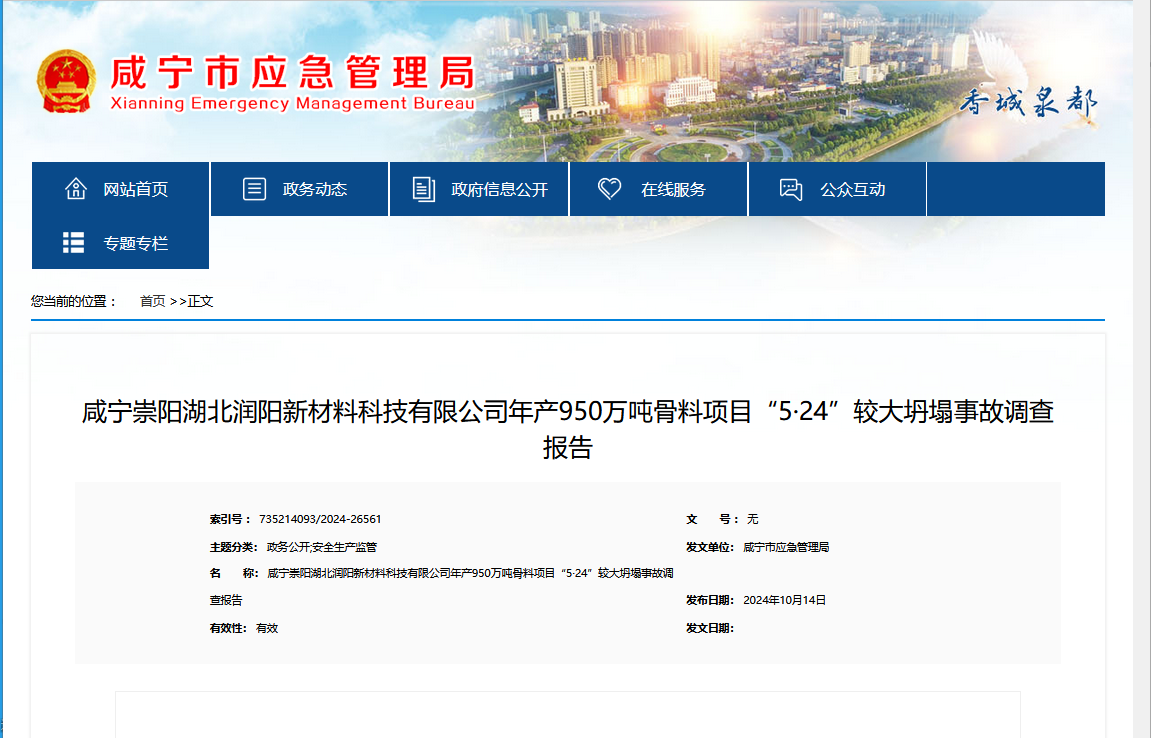Go to the 政务动态 section
This screenshot has width=1151, height=738.
pos(315,190)
